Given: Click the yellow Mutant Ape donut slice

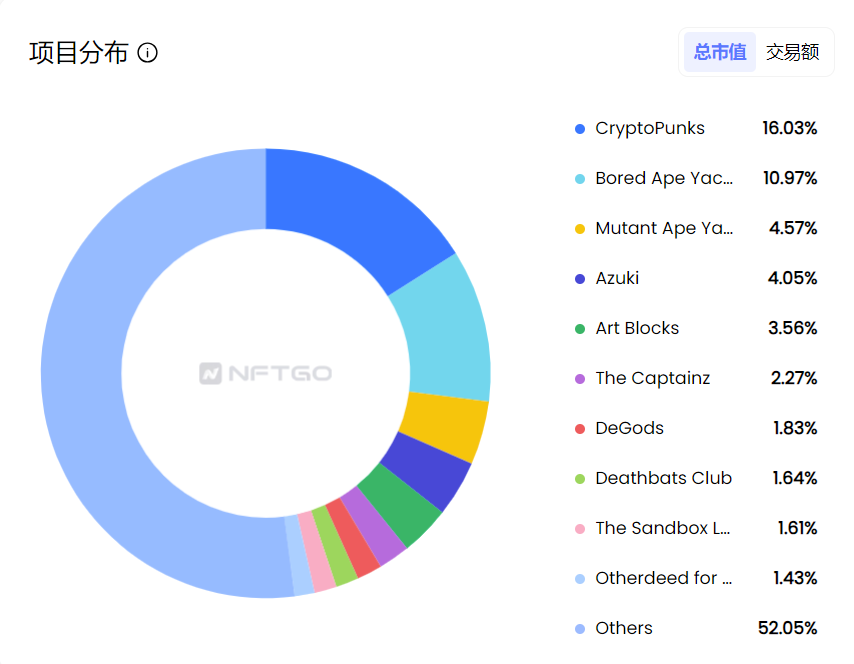Looking at the screenshot, I should coord(441,425).
